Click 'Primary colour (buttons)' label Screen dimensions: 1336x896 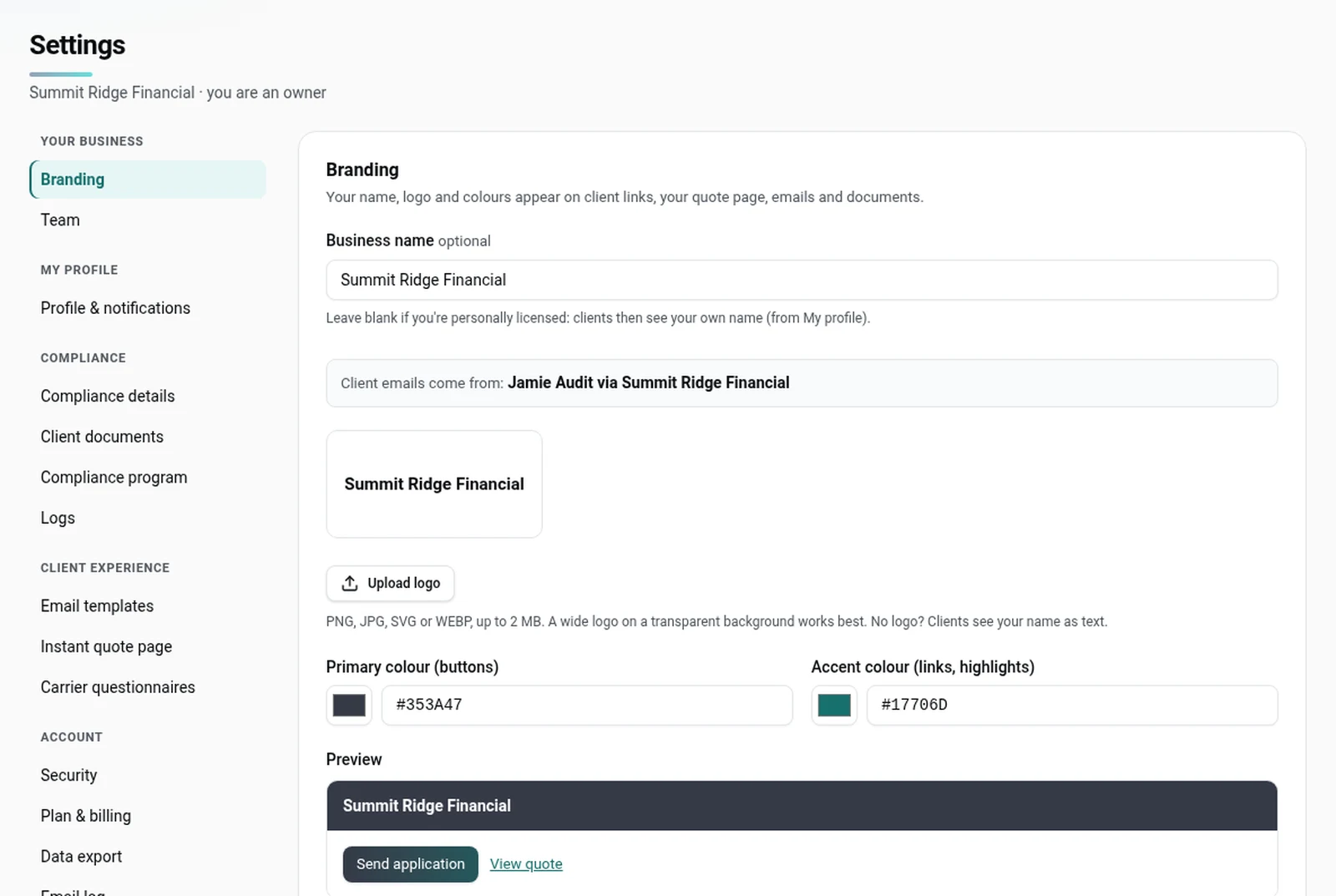tap(412, 667)
